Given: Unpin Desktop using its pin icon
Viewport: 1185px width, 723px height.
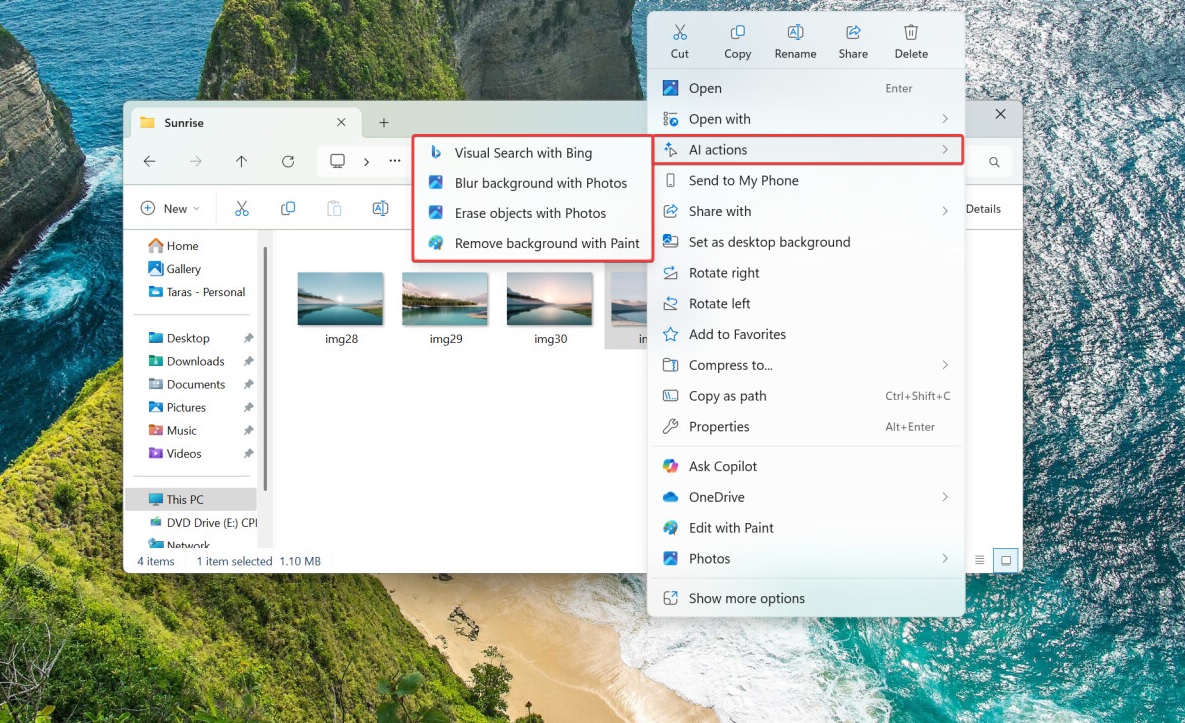Looking at the screenshot, I should (248, 338).
